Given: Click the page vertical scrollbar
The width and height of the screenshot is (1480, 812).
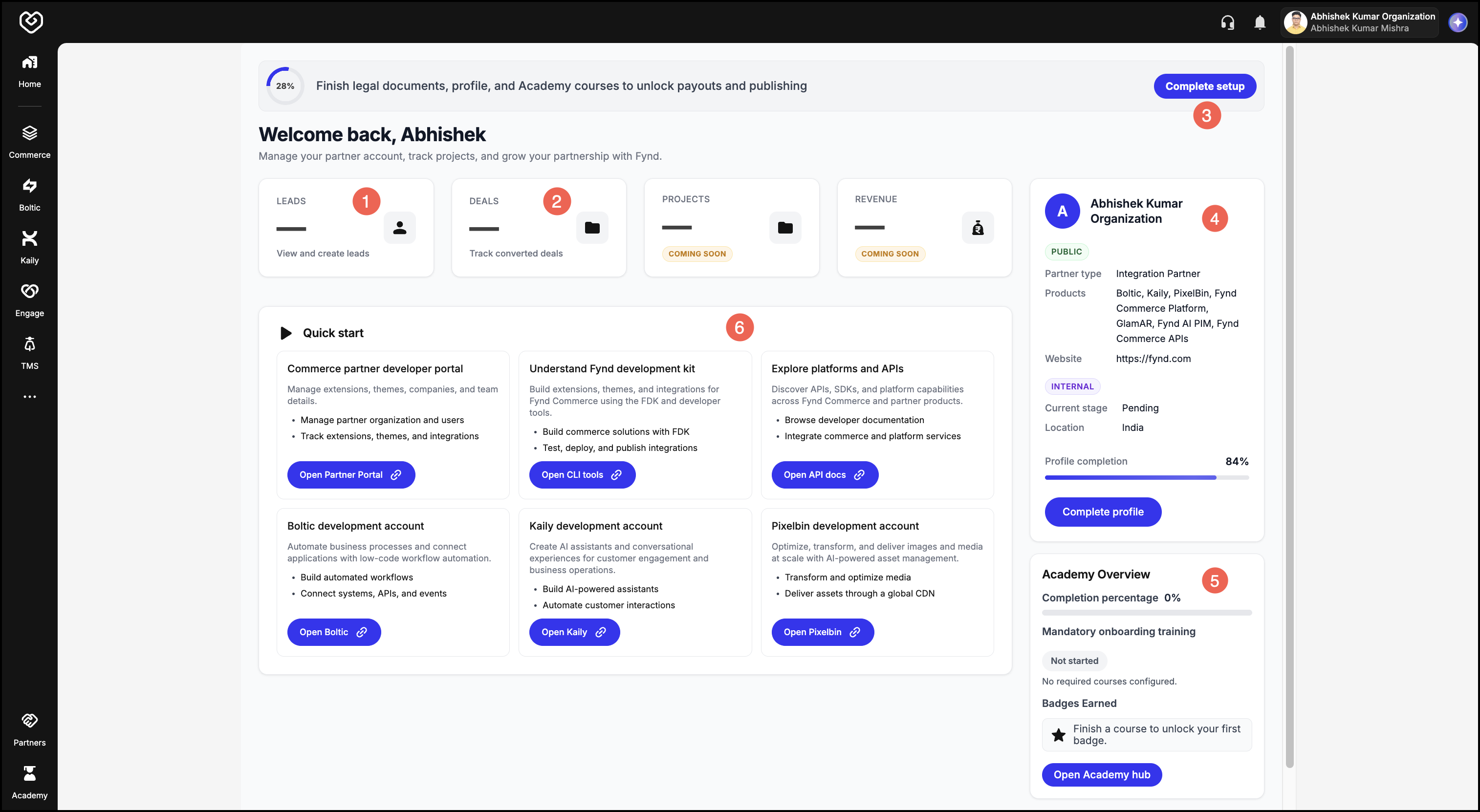Looking at the screenshot, I should coord(1289,406).
